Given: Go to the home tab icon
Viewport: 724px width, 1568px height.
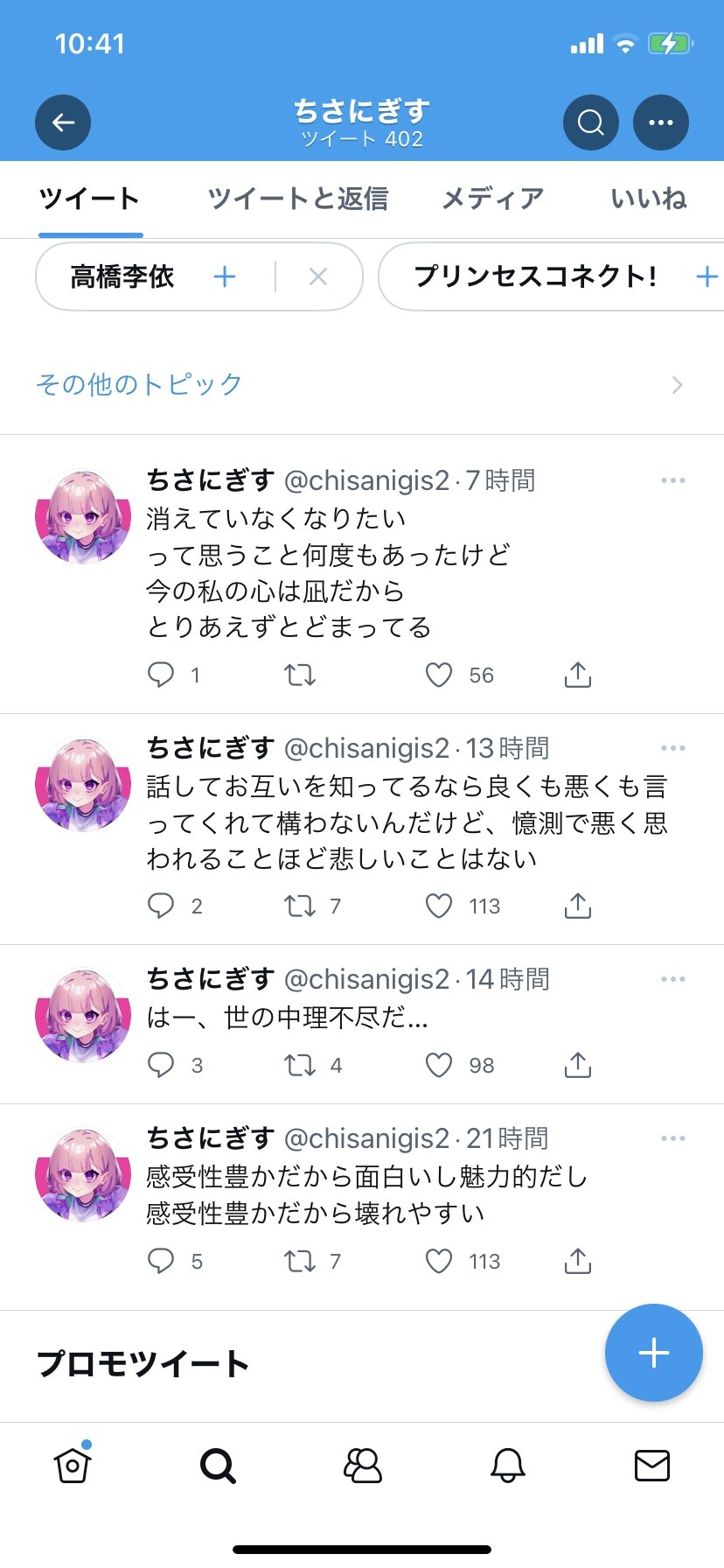Looking at the screenshot, I should [x=73, y=1463].
